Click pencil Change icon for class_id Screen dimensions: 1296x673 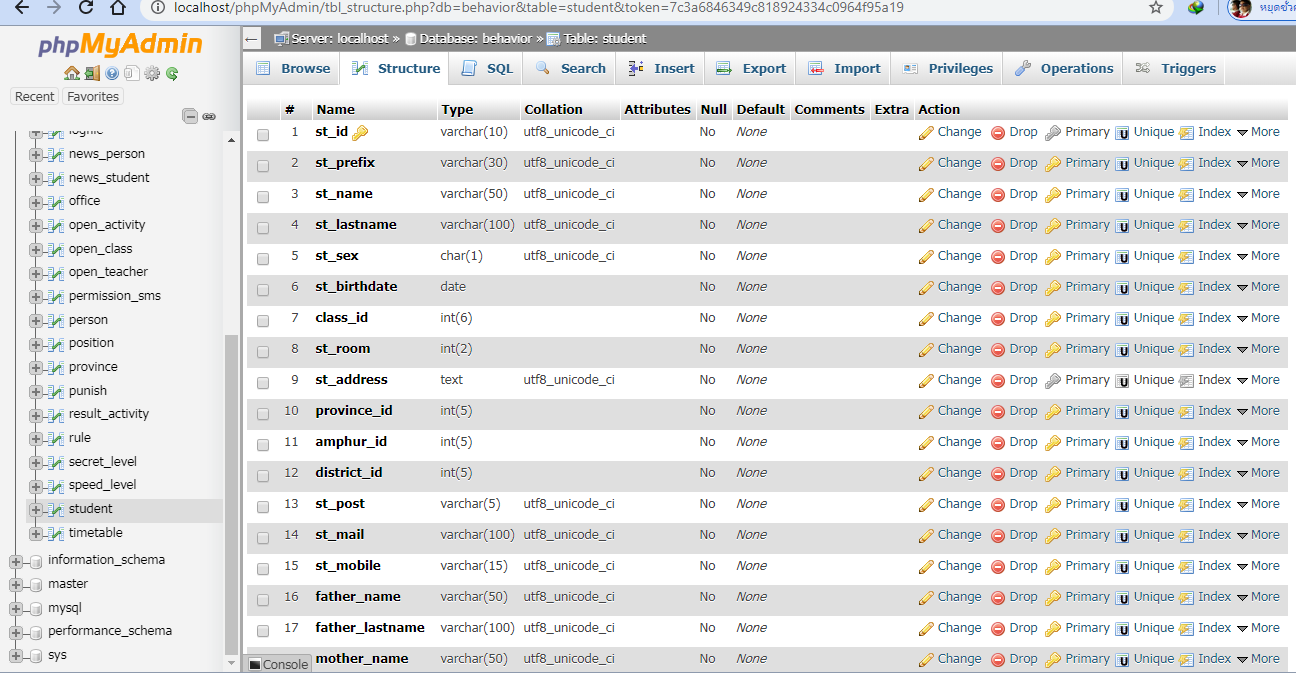[926, 318]
